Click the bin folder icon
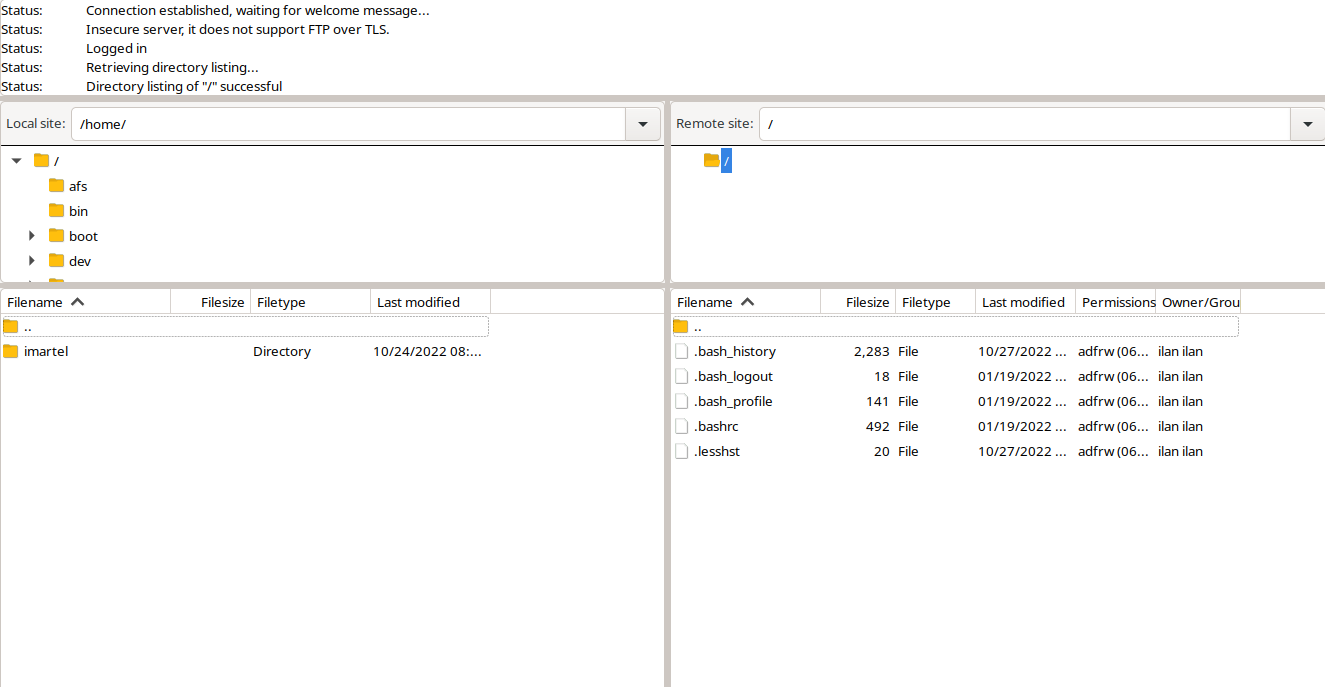 pos(56,210)
